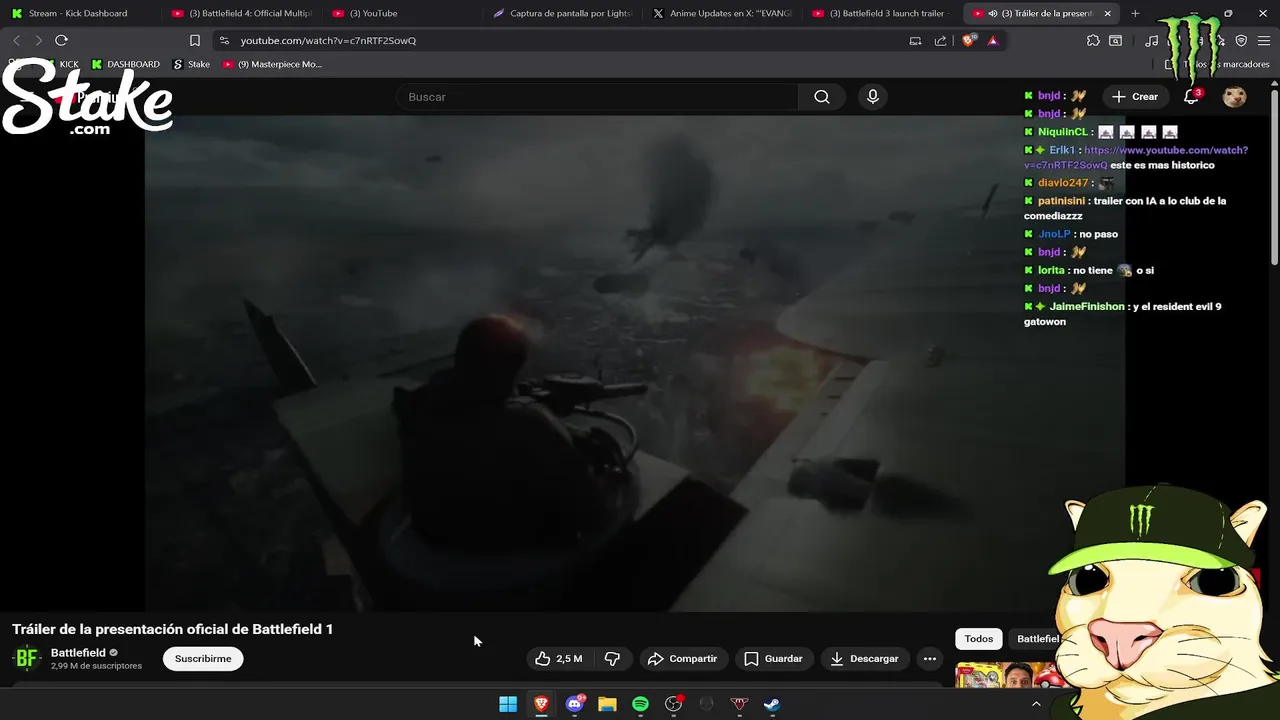This screenshot has height=720, width=1280.
Task: Open OBS Studio from the taskbar
Action: tap(673, 704)
